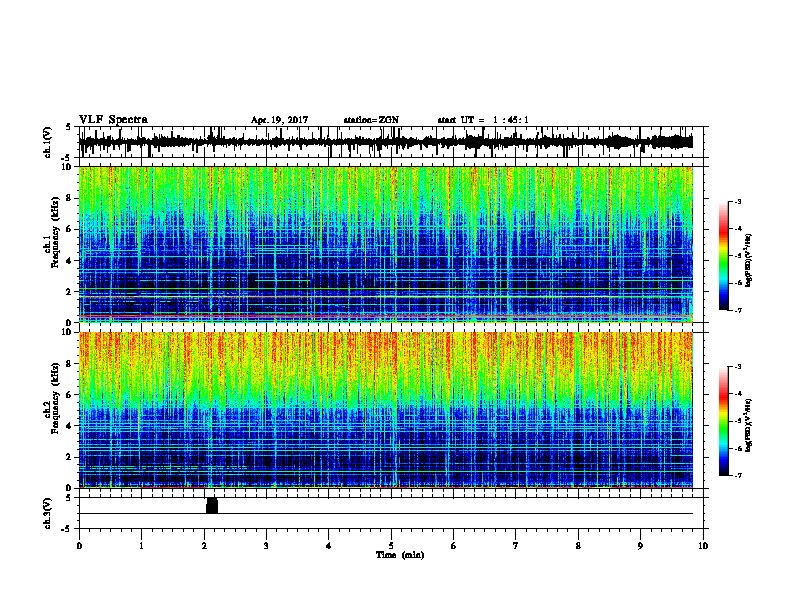Click time axis tick label "6"
792x612 pixels.
pos(454,546)
